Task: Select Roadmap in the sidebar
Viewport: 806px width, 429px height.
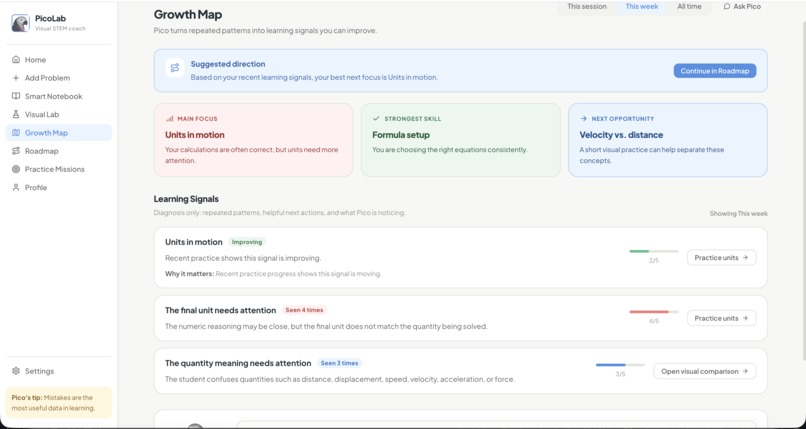Action: pyautogui.click(x=59, y=151)
